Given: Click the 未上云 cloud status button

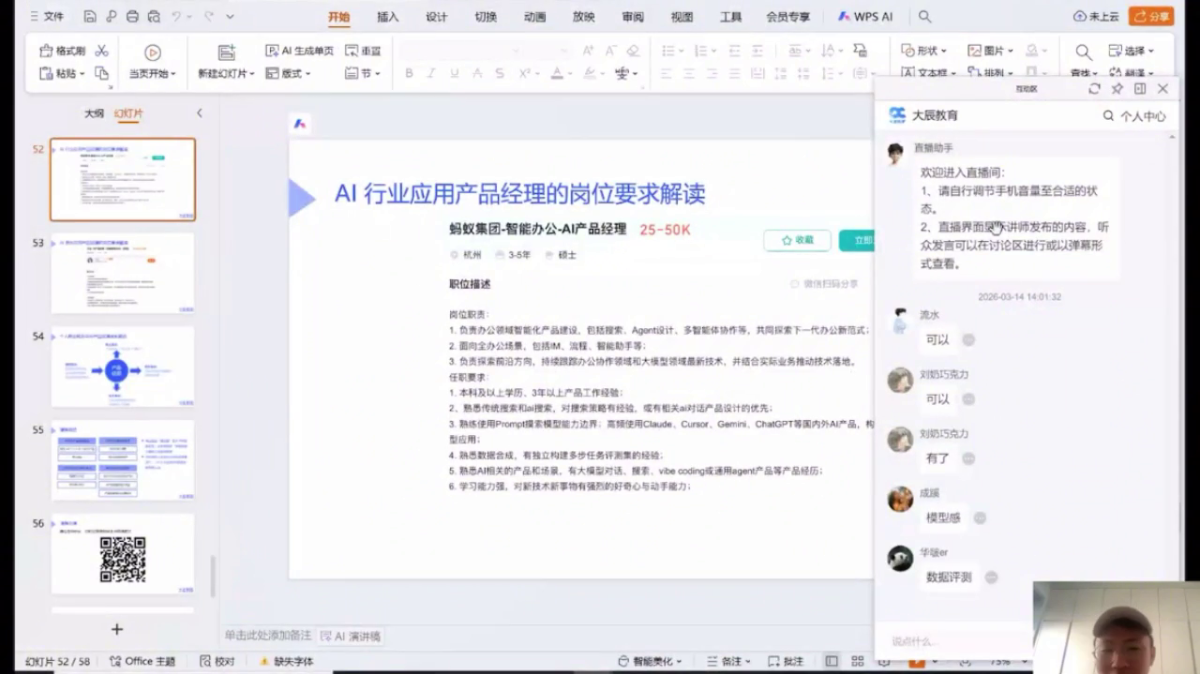Looking at the screenshot, I should point(1096,17).
